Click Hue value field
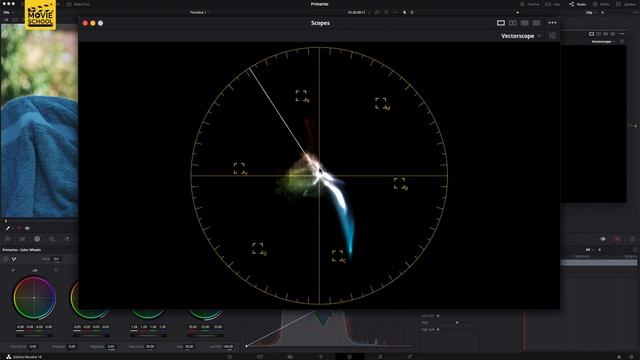This screenshot has height=360, width=640. point(189,347)
